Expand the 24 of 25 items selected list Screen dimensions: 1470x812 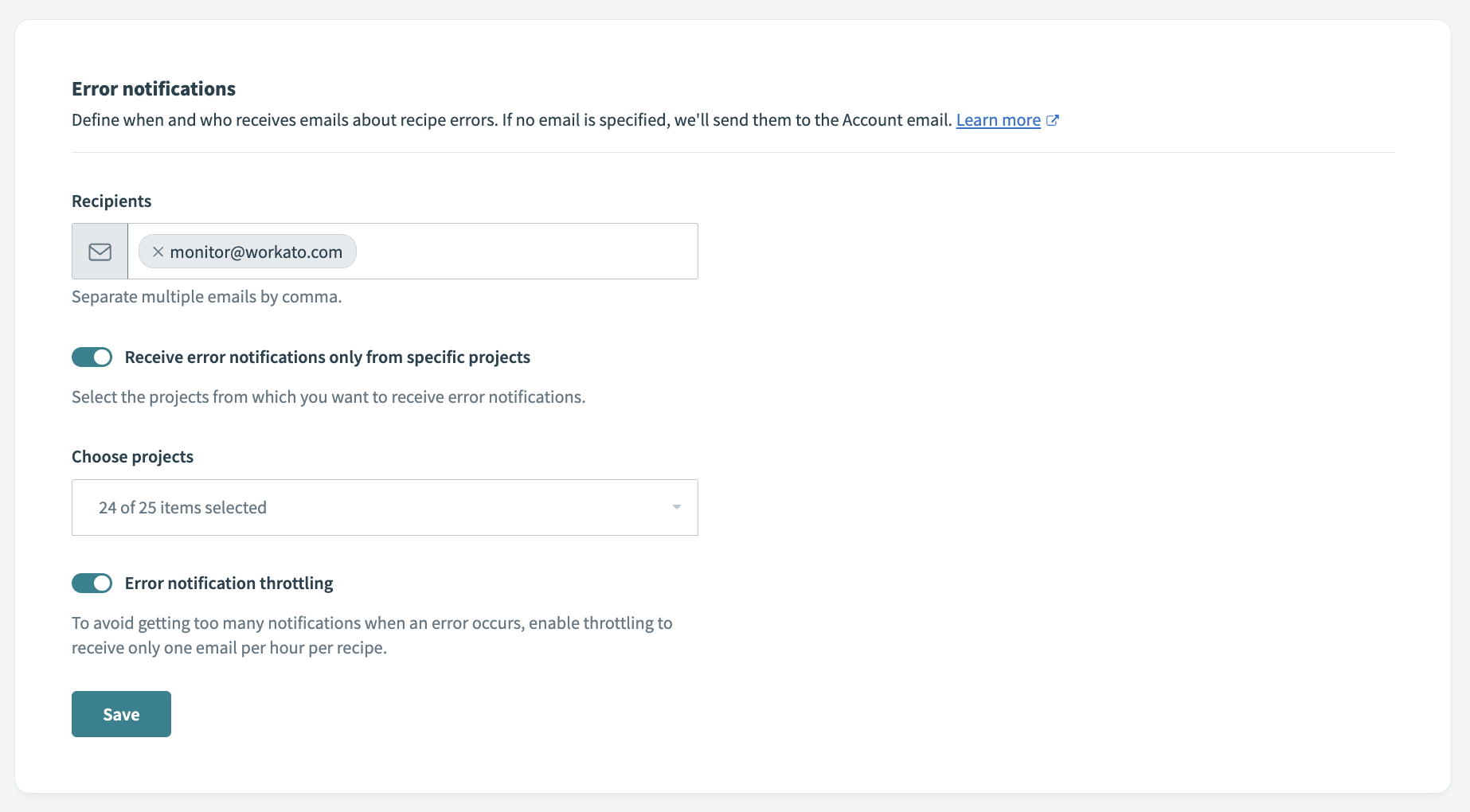pyautogui.click(x=385, y=507)
